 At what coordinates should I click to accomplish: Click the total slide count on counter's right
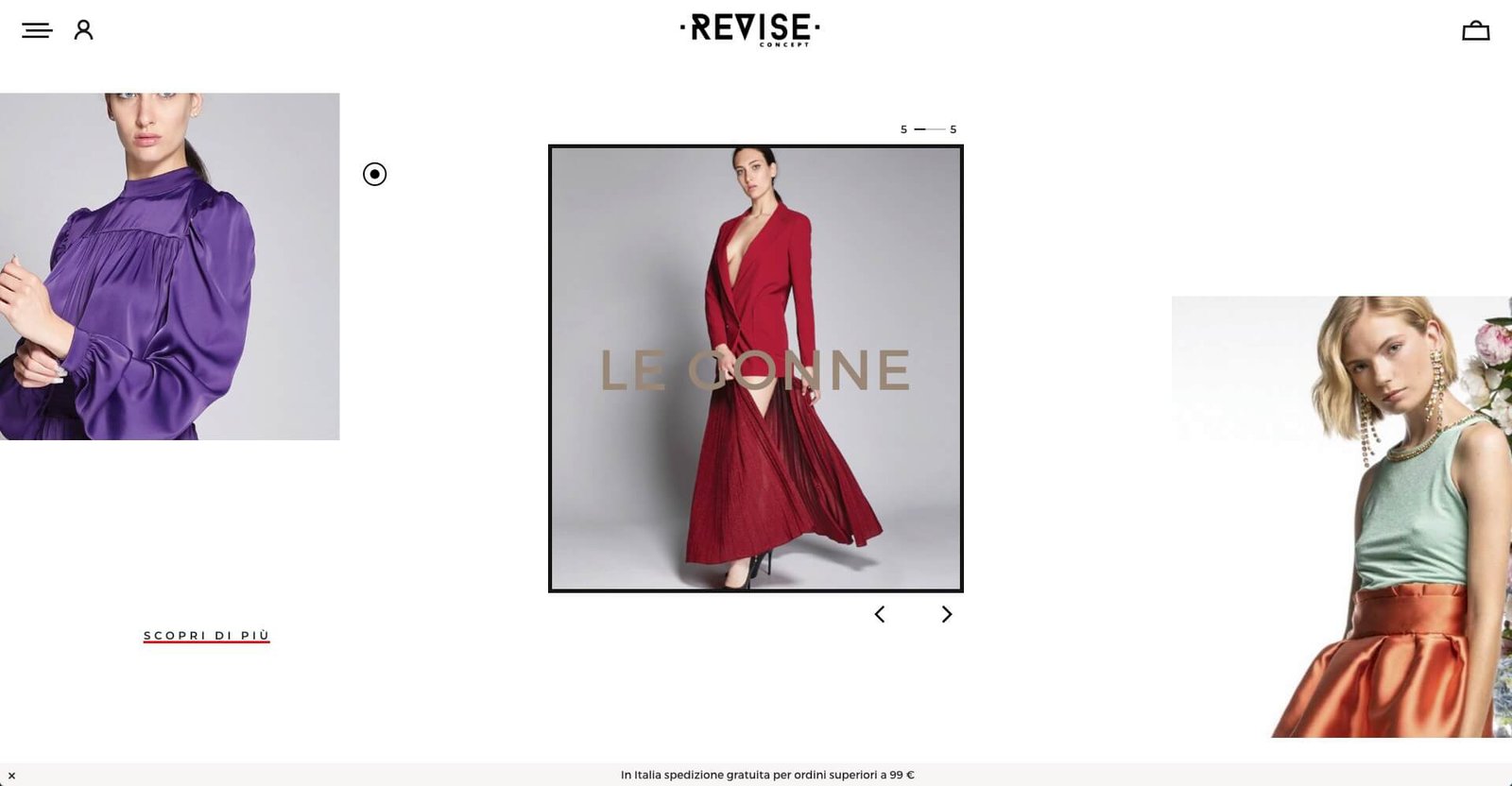954,129
